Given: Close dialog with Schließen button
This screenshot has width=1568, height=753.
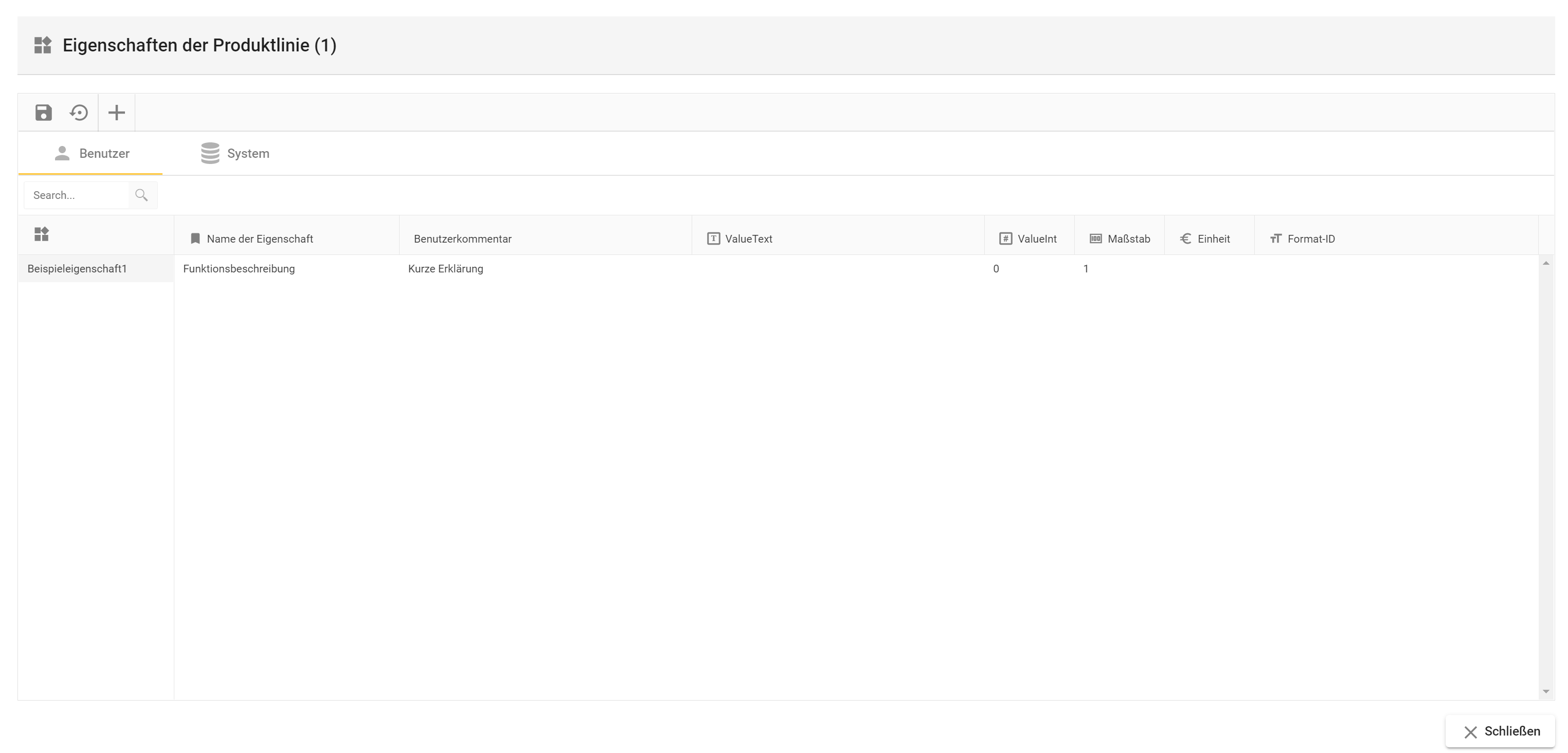Looking at the screenshot, I should (1501, 731).
